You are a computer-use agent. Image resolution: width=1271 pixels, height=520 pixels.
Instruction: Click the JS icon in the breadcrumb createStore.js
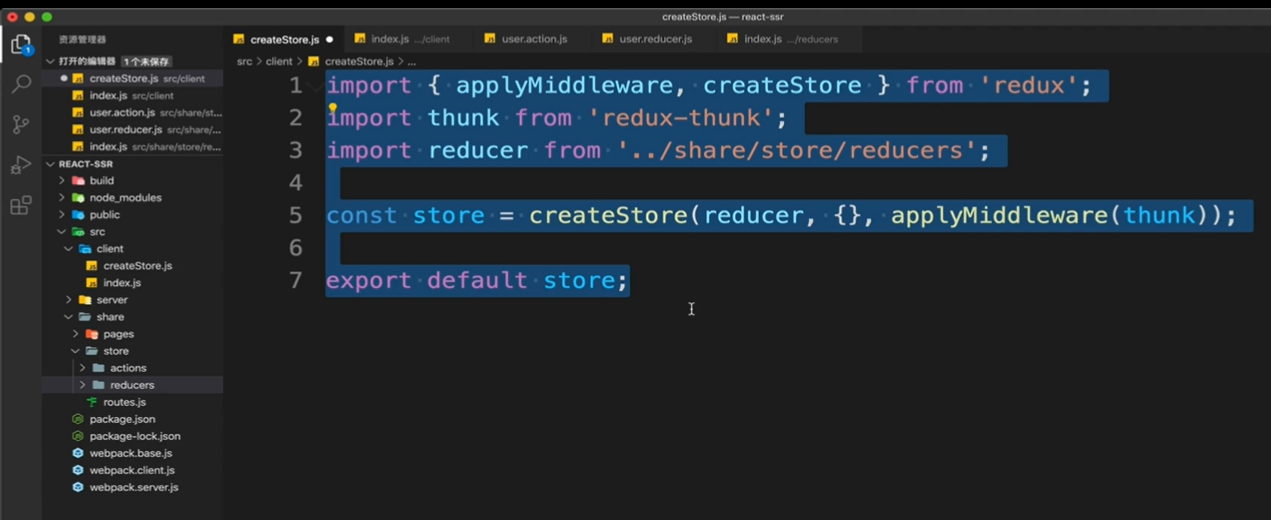pos(315,61)
